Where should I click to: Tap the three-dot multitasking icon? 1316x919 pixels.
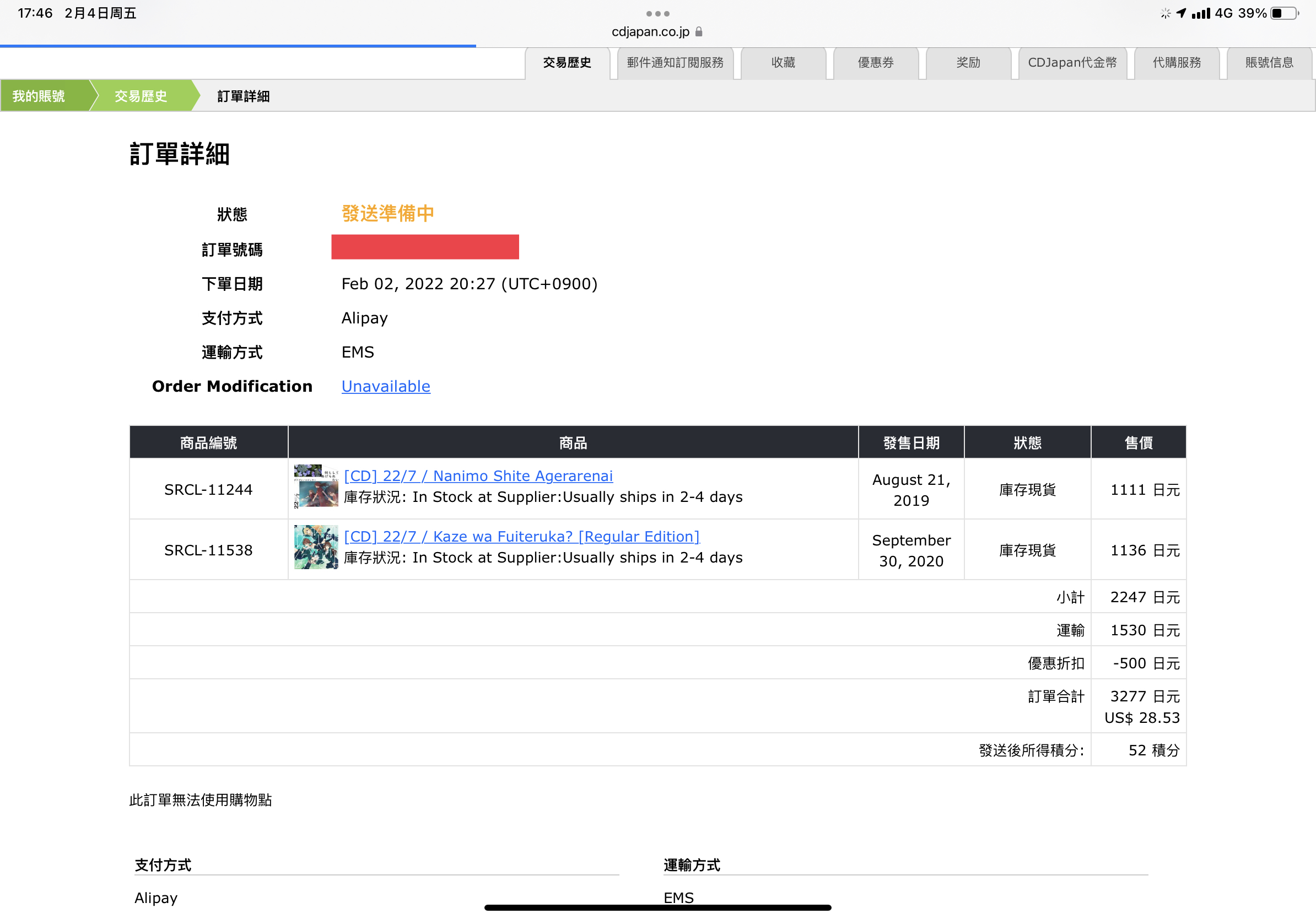[x=657, y=13]
